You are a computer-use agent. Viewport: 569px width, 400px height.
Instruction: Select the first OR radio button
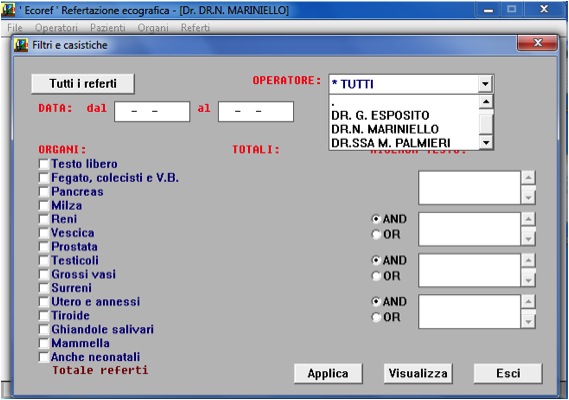pos(376,235)
